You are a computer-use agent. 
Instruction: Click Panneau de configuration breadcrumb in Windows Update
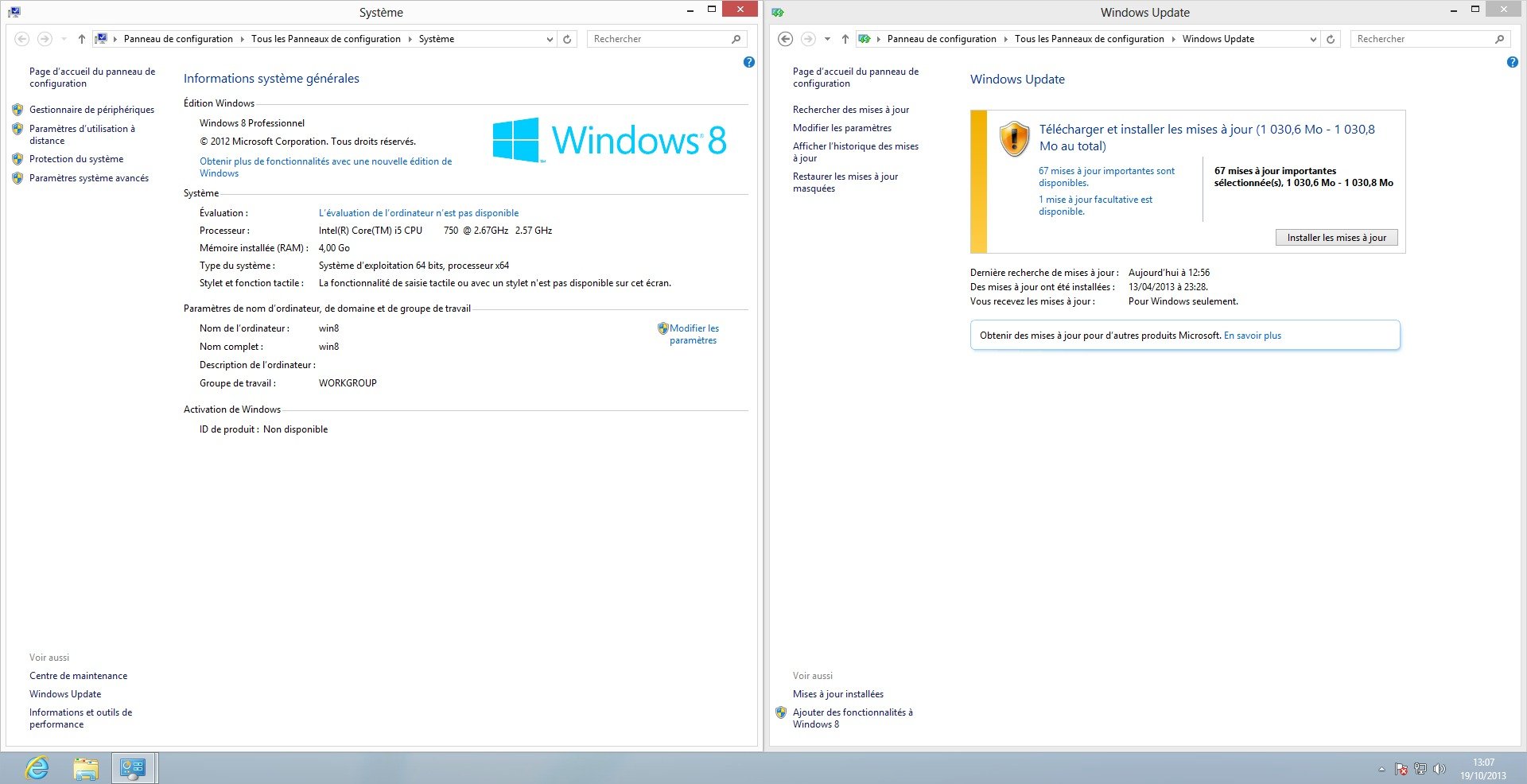942,39
